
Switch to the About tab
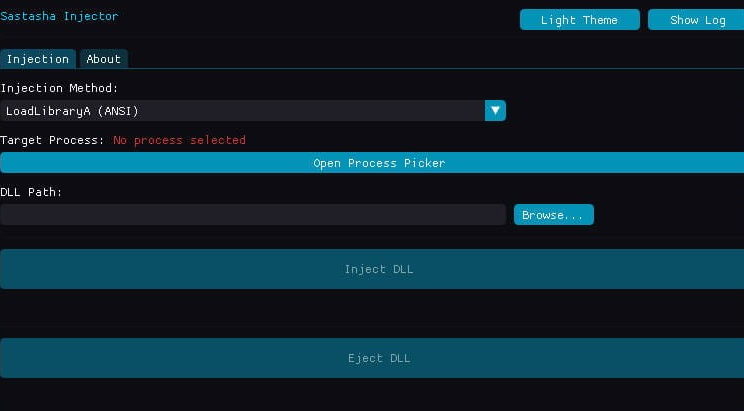(104, 59)
